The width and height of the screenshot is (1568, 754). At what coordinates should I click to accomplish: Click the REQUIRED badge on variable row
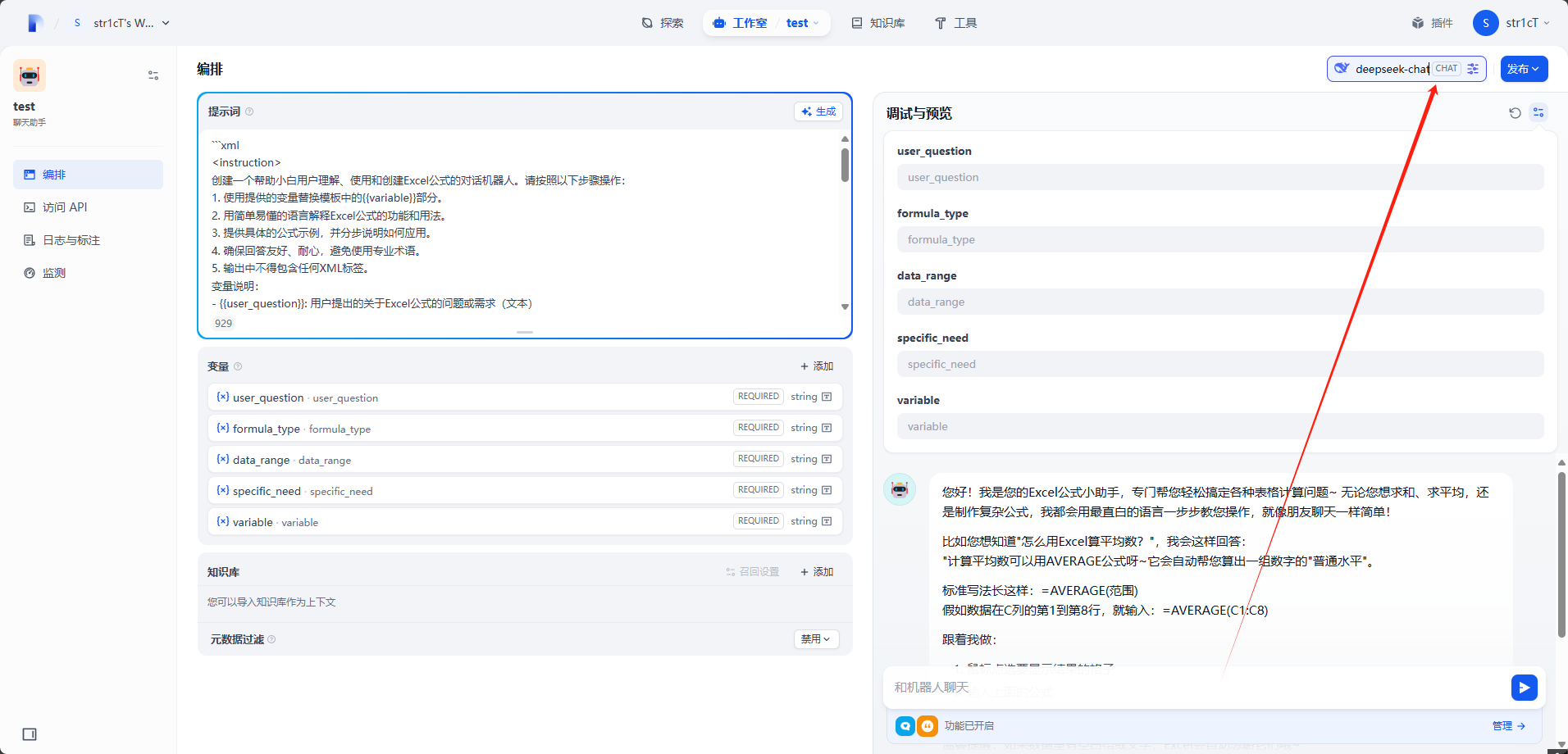[758, 521]
